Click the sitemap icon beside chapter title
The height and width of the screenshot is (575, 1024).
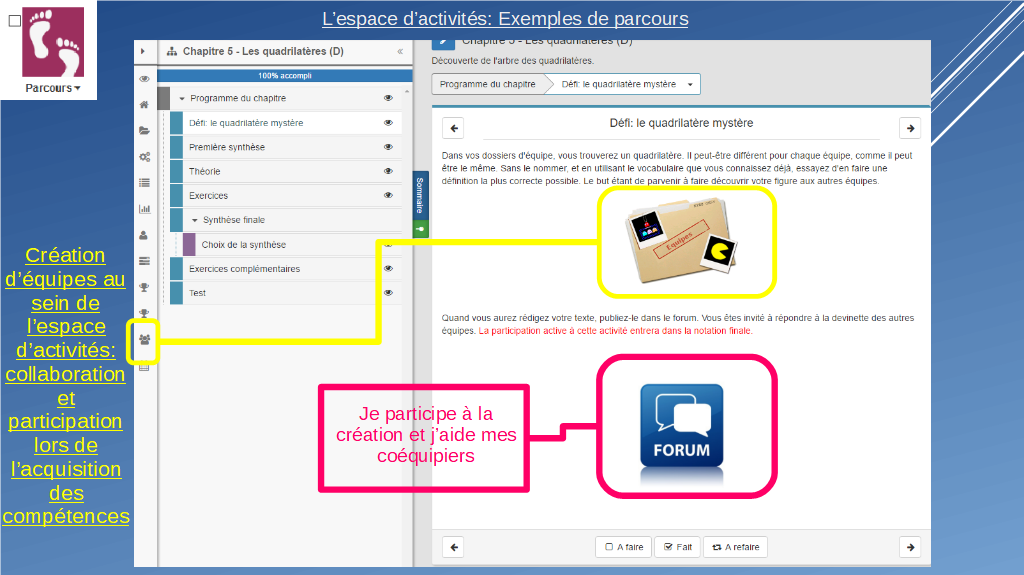(x=172, y=51)
